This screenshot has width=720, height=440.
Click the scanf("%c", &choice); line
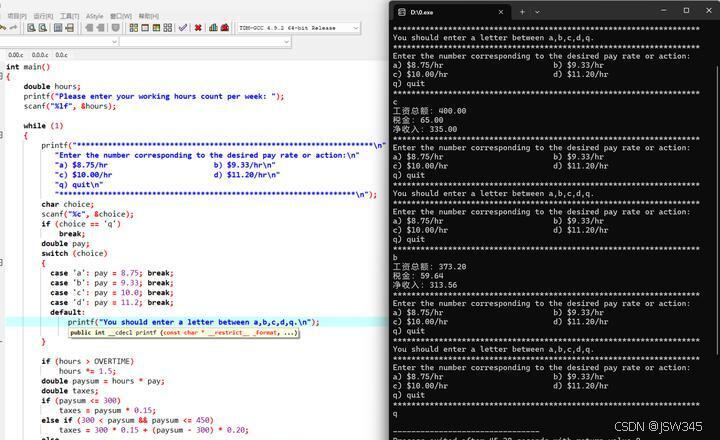[x=88, y=214]
